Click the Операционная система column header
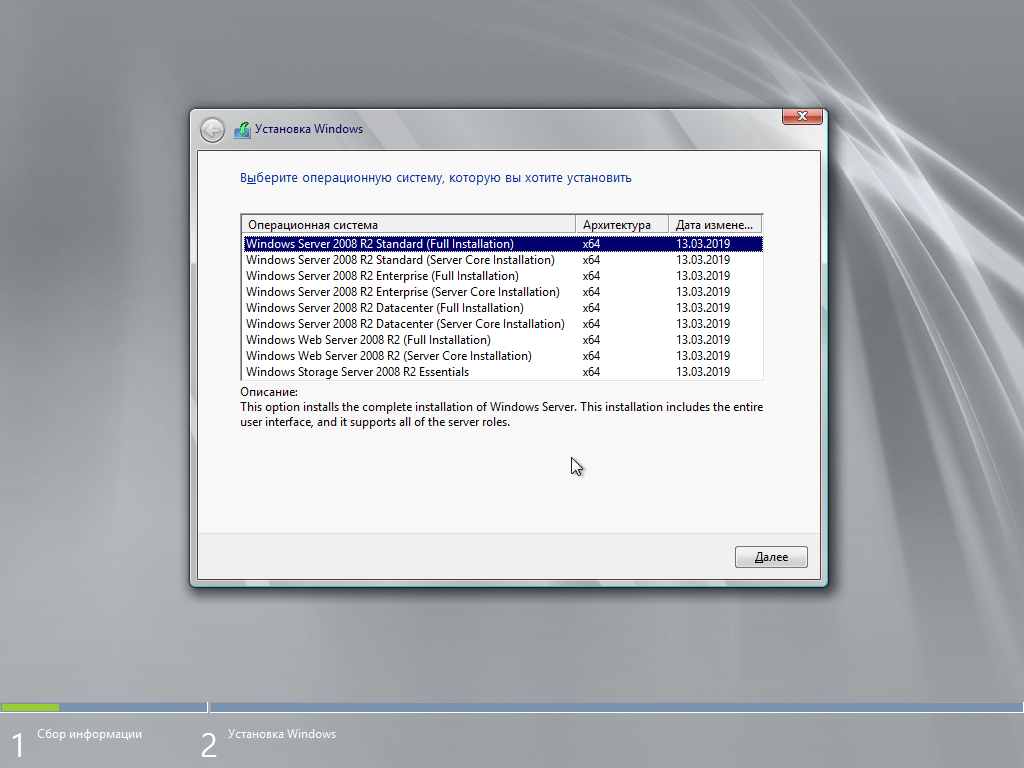The height and width of the screenshot is (768, 1024). pyautogui.click(x=409, y=225)
